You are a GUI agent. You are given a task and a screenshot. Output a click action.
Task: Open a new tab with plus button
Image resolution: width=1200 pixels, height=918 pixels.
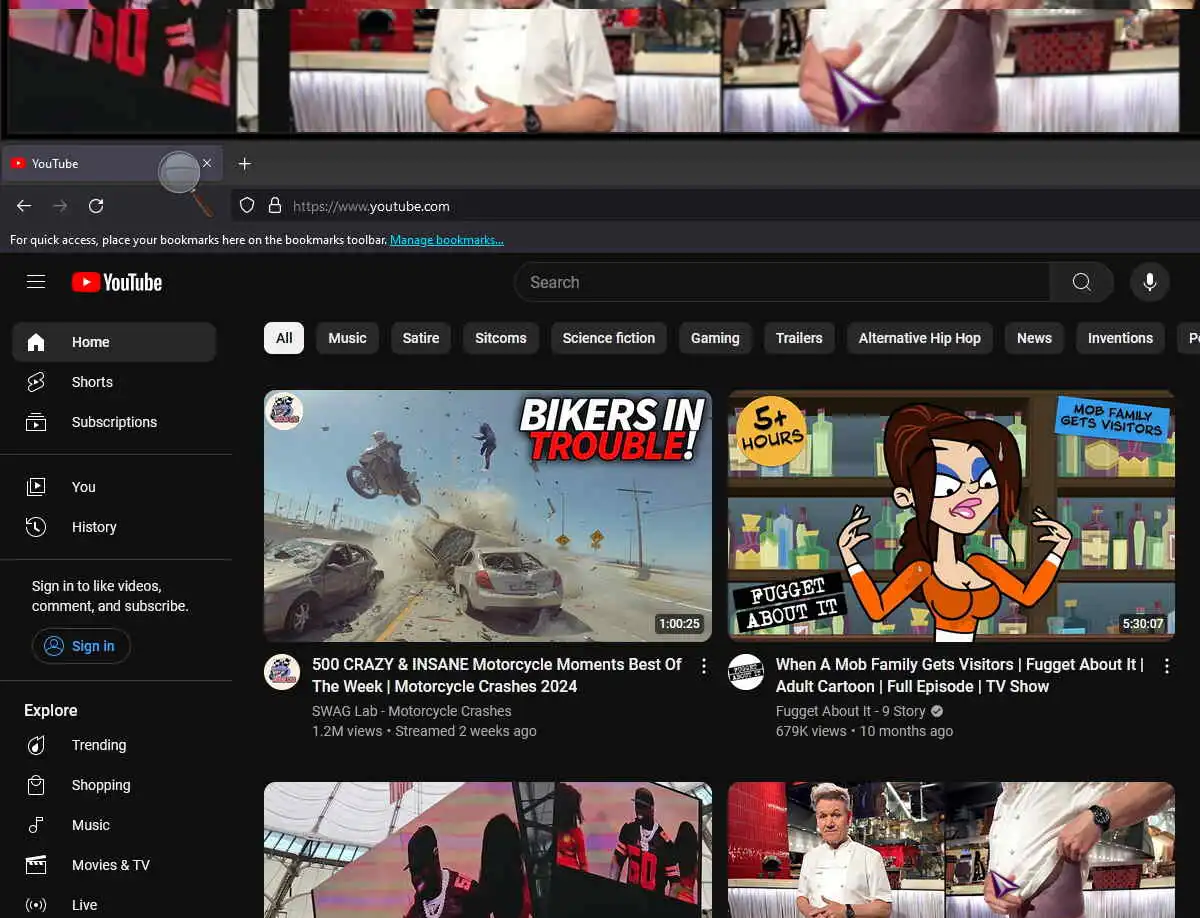pos(244,163)
